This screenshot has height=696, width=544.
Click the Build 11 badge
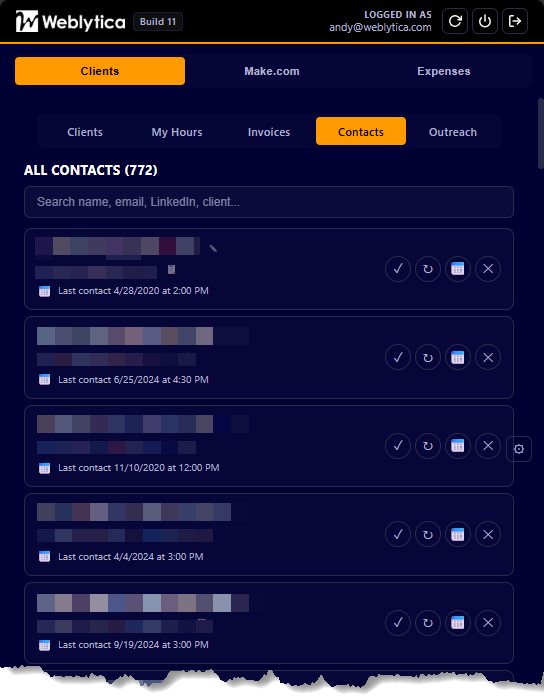coord(158,22)
